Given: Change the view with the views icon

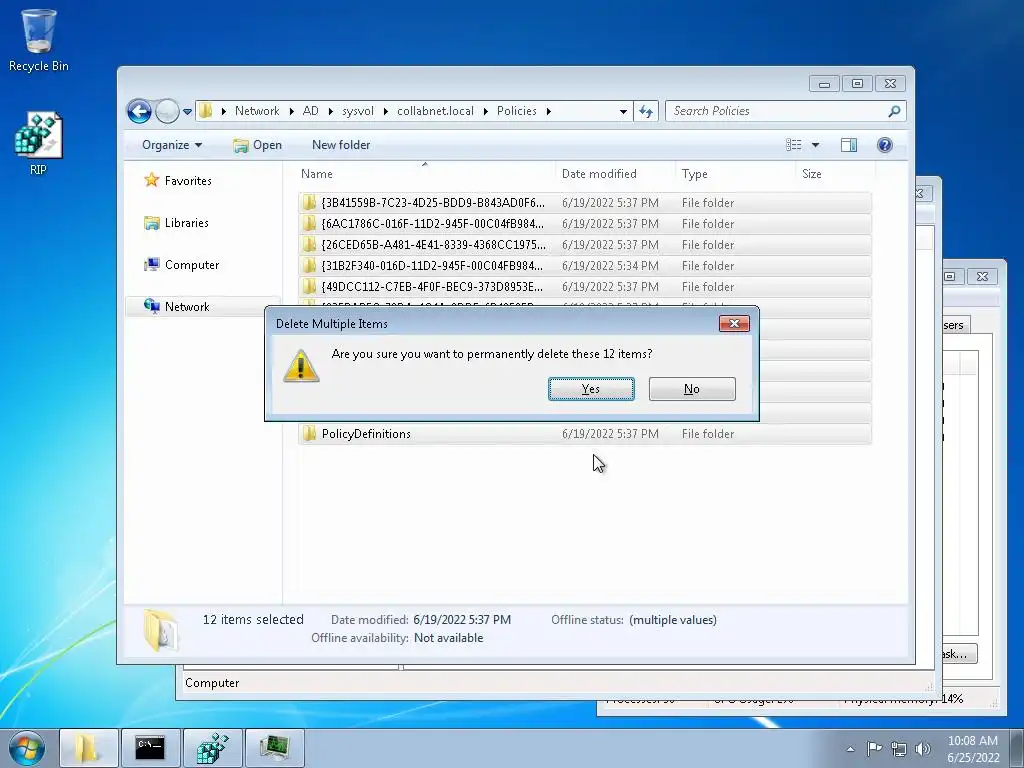Looking at the screenshot, I should click(793, 145).
